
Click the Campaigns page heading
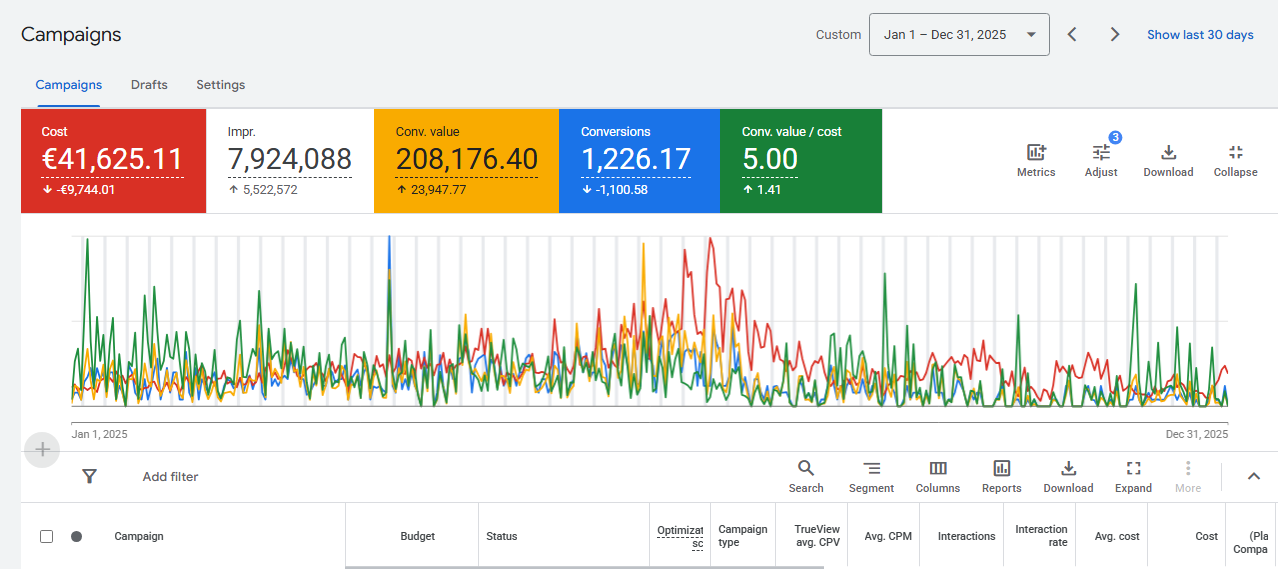click(71, 34)
